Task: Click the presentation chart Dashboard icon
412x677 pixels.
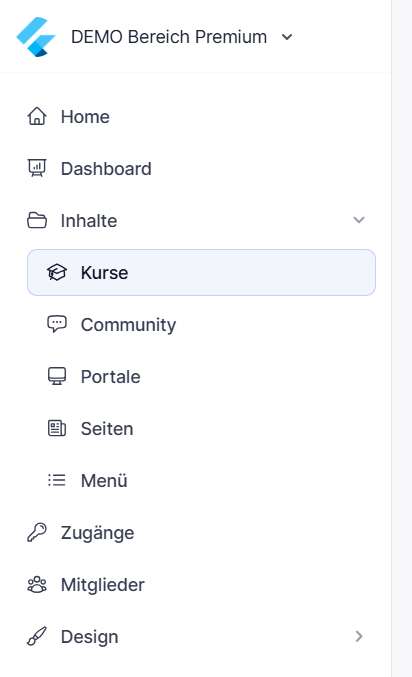Action: coord(37,168)
